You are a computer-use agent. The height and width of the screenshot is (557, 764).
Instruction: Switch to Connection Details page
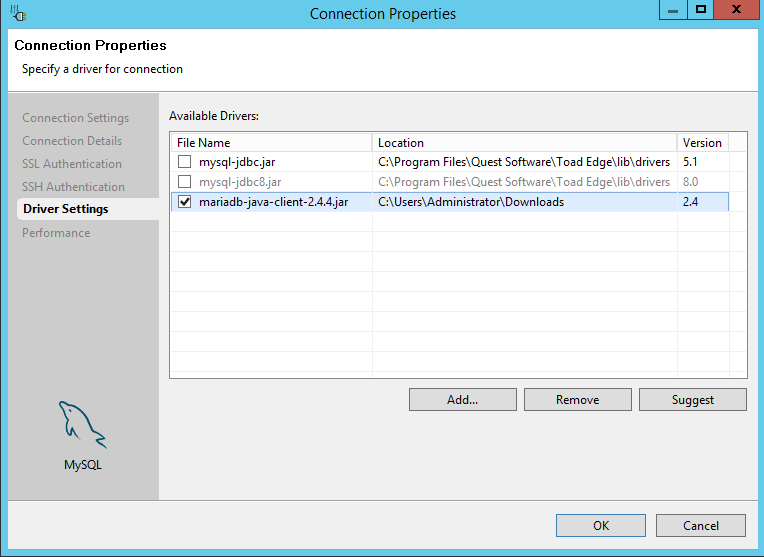tap(72, 141)
